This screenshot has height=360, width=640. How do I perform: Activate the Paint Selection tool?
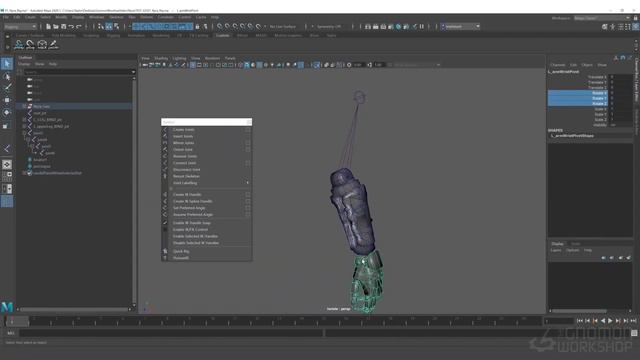(7, 87)
